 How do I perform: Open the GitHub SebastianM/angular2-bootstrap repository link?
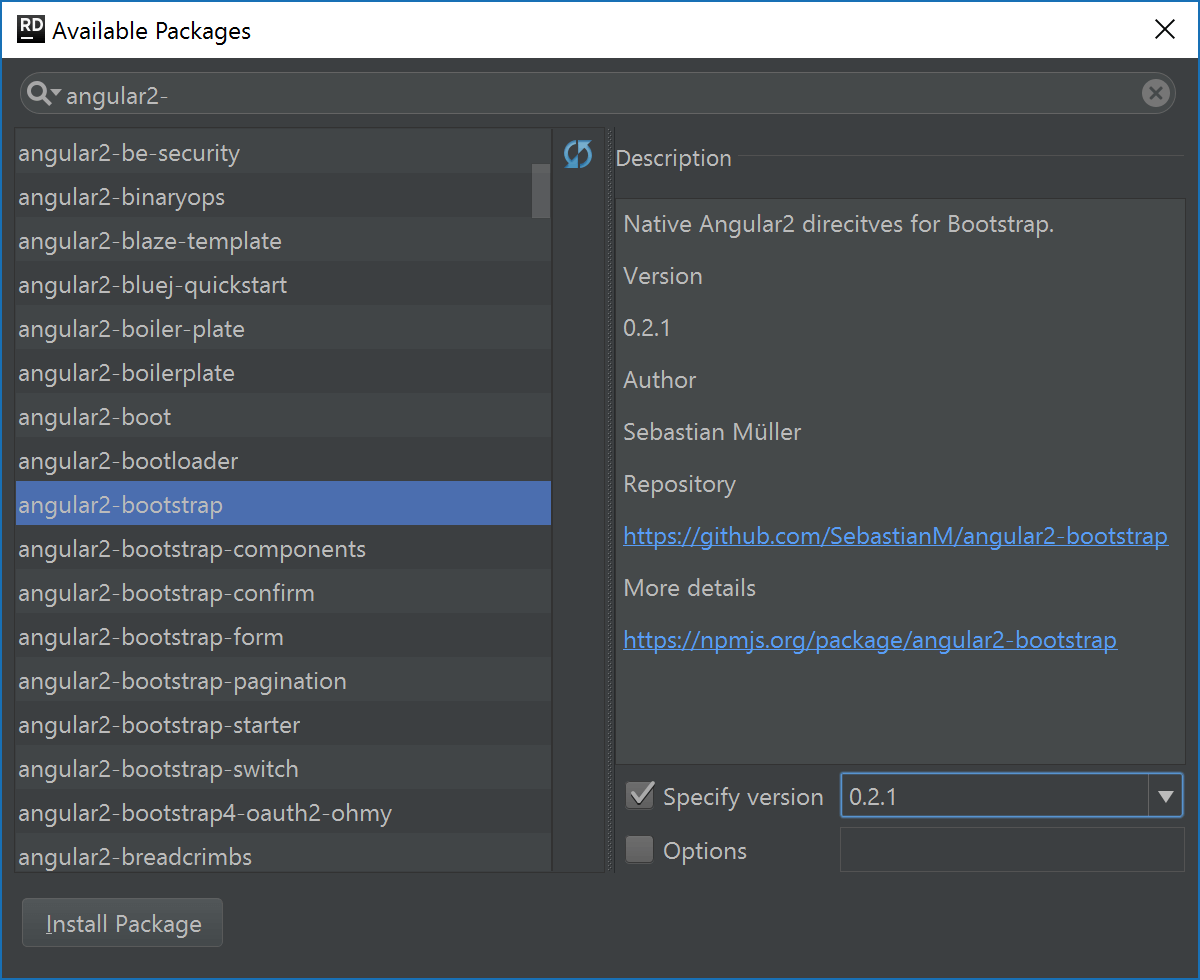[895, 536]
